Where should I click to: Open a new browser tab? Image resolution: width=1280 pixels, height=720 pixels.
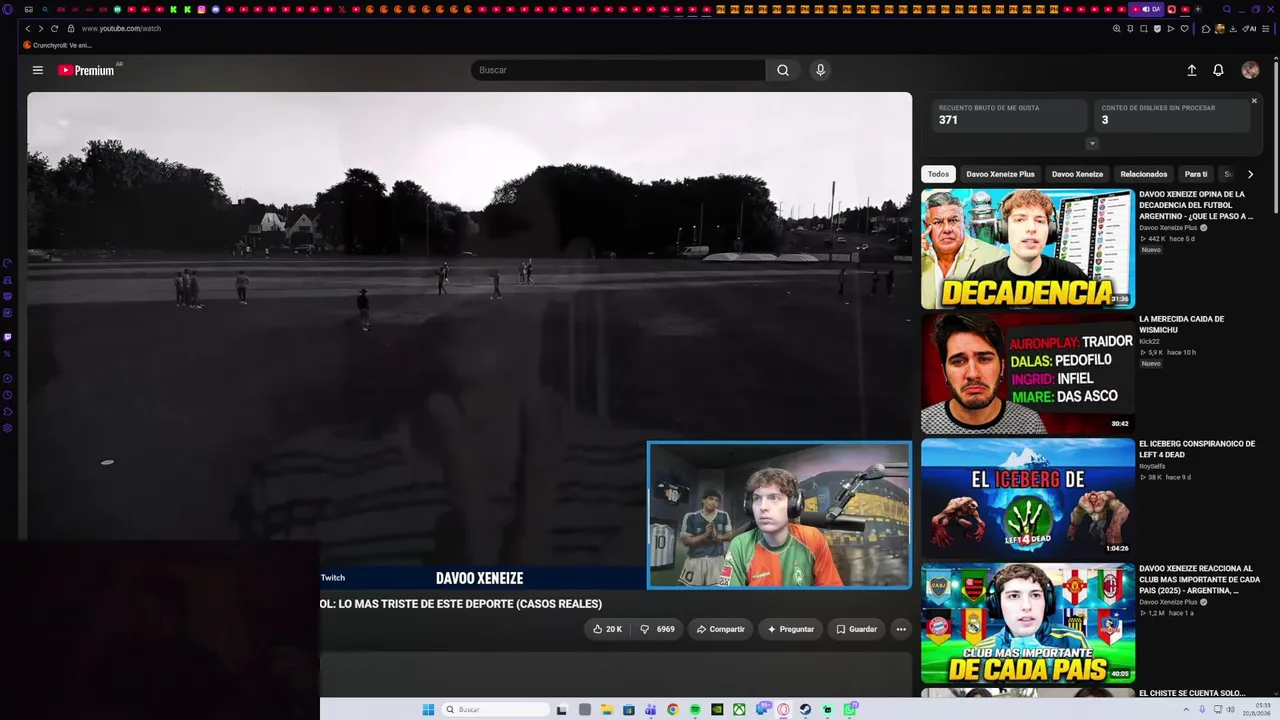1198,9
